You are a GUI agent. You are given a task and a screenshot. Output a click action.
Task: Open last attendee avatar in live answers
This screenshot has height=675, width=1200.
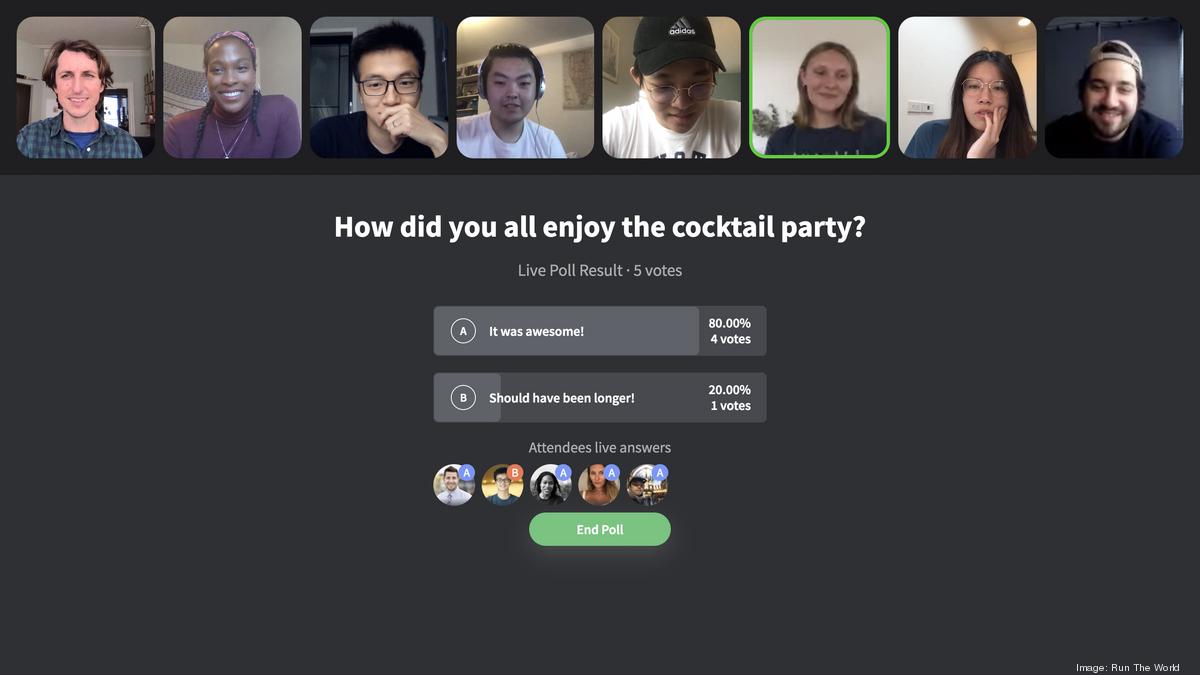click(x=648, y=484)
